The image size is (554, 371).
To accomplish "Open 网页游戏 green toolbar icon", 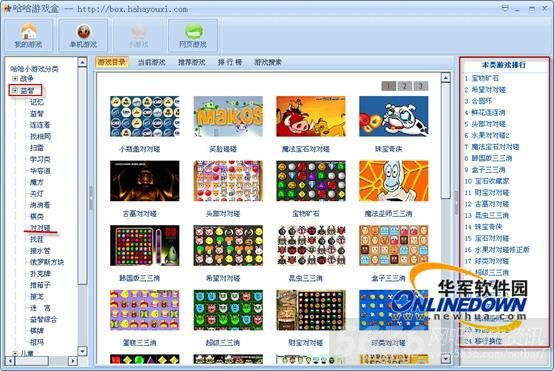I will (193, 36).
